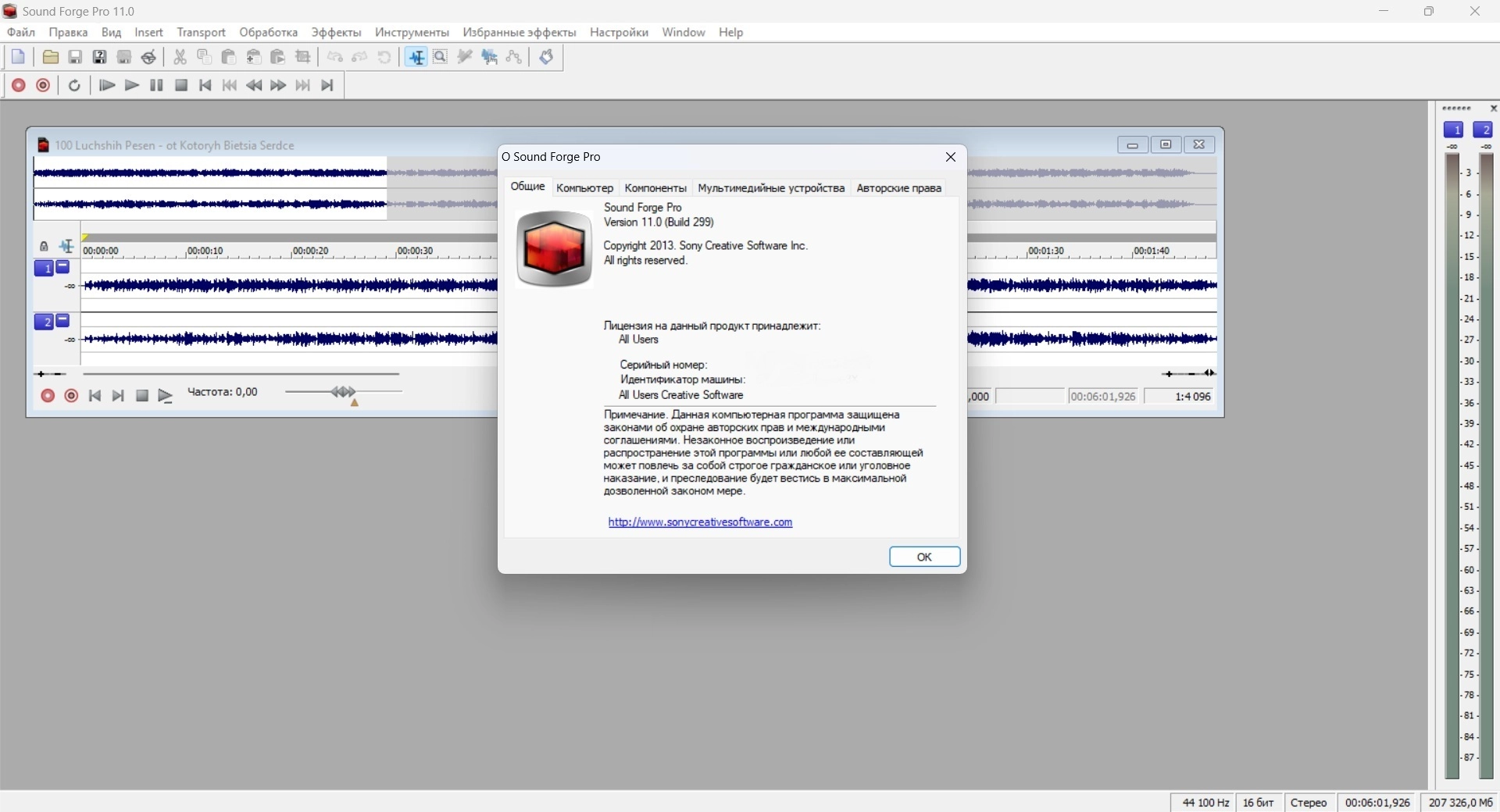1500x812 pixels.
Task: Open the Insert menu
Action: [149, 33]
